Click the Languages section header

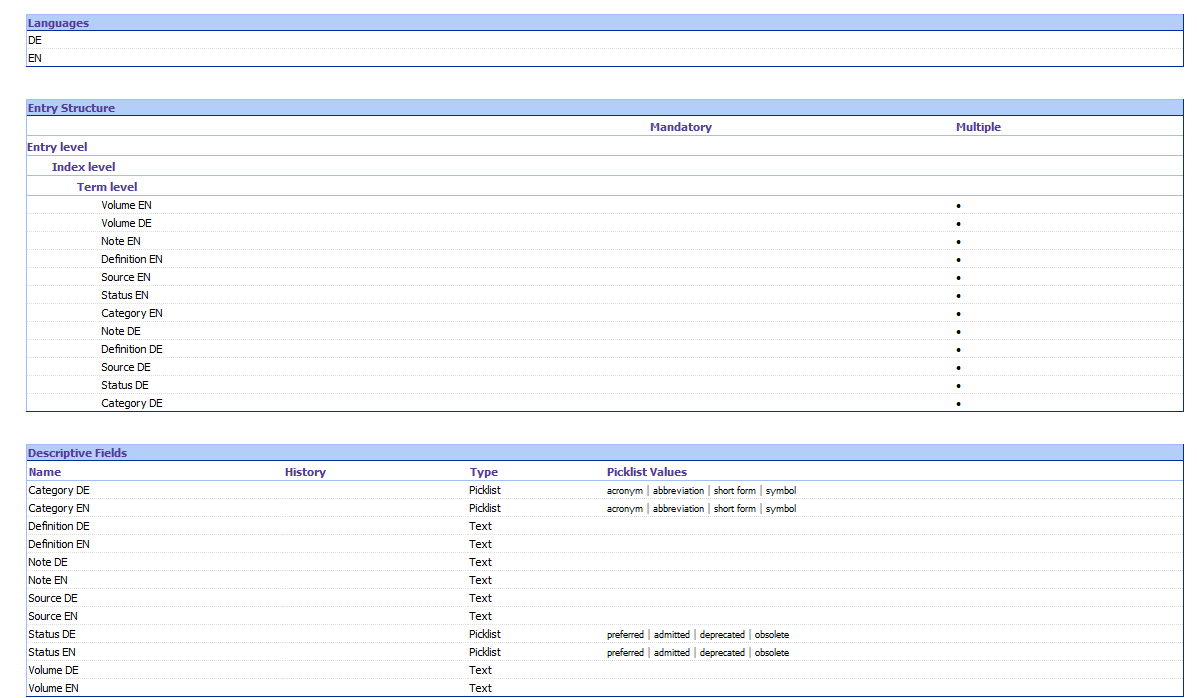click(x=58, y=23)
